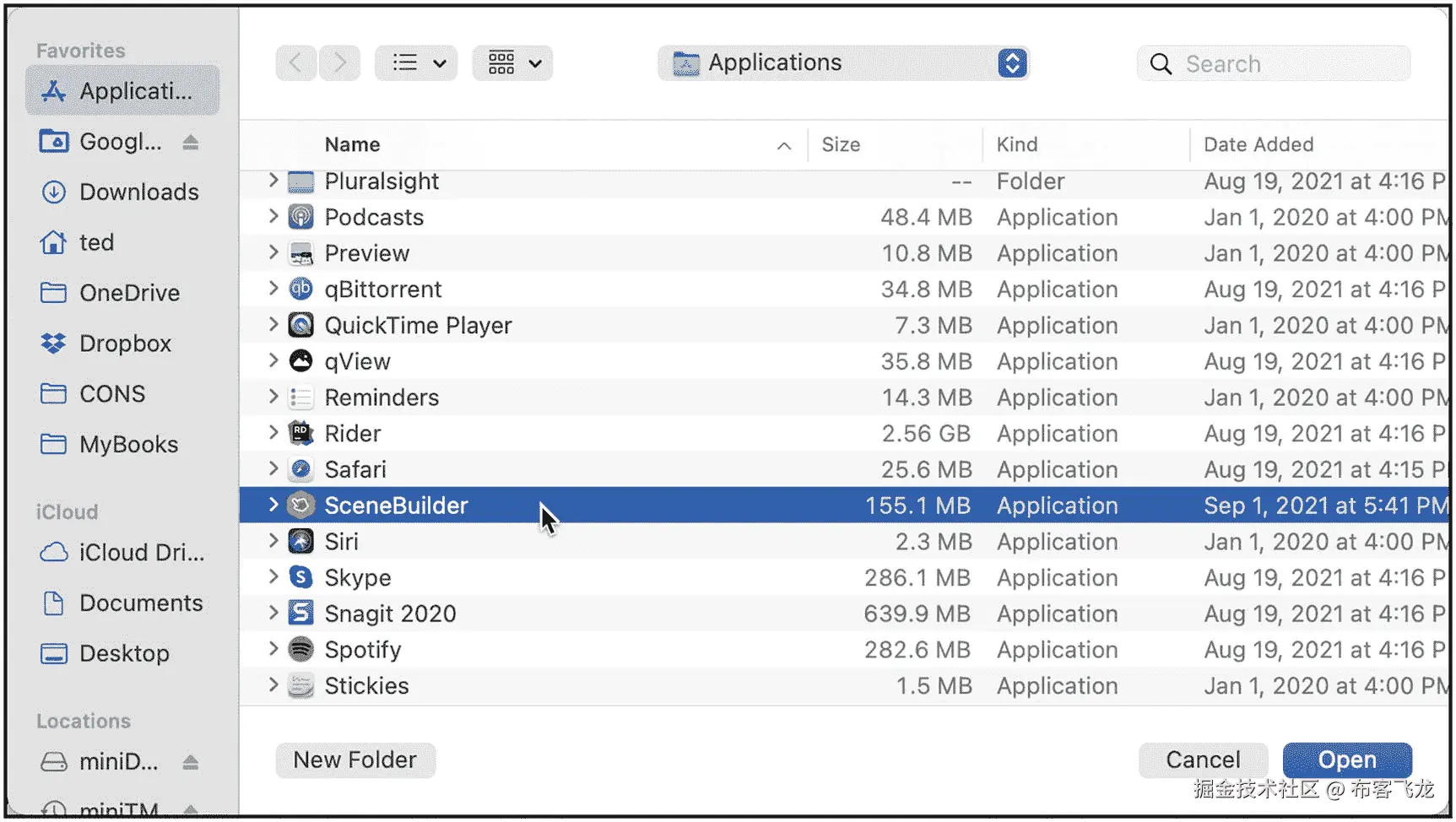Click the Sep 1, 2021 date value
The image size is (1456, 822).
(x=1325, y=506)
